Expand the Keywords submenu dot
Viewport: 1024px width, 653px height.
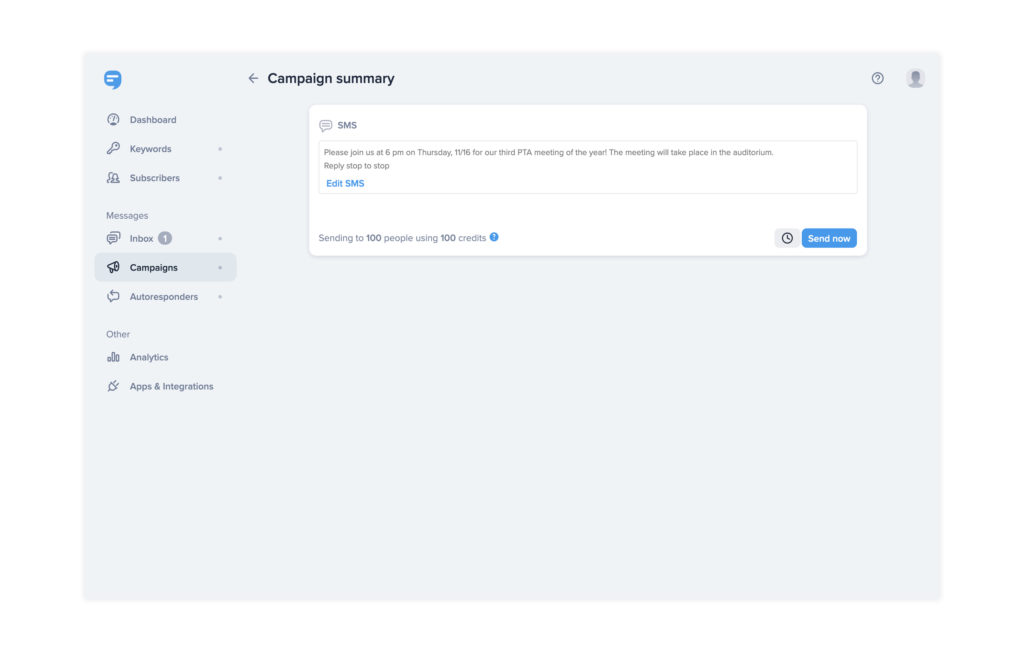point(220,149)
